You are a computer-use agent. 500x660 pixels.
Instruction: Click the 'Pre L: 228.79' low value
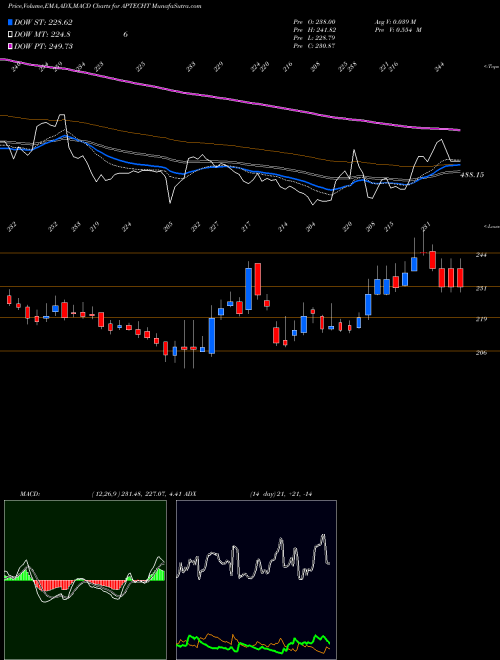pos(314,38)
